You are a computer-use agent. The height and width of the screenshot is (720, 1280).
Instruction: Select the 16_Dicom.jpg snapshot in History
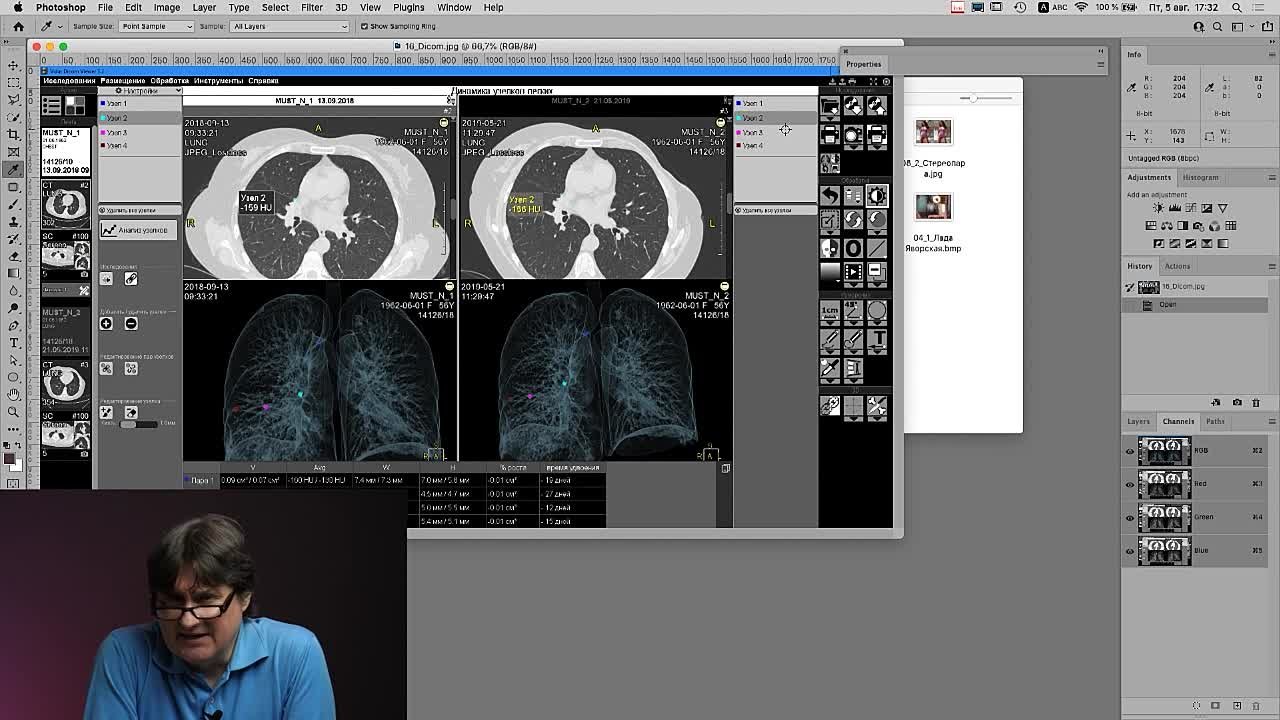pyautogui.click(x=1196, y=287)
